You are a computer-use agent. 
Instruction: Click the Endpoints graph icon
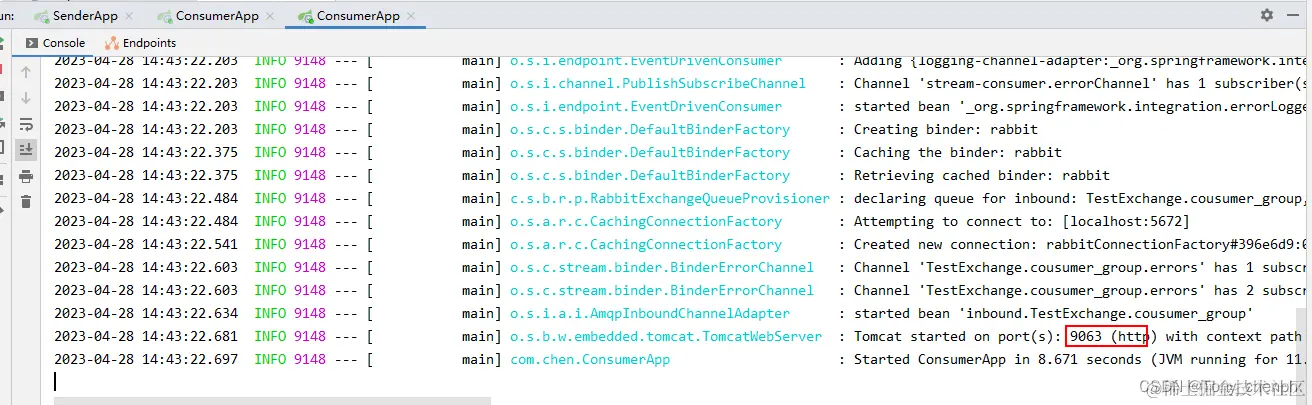pos(112,43)
